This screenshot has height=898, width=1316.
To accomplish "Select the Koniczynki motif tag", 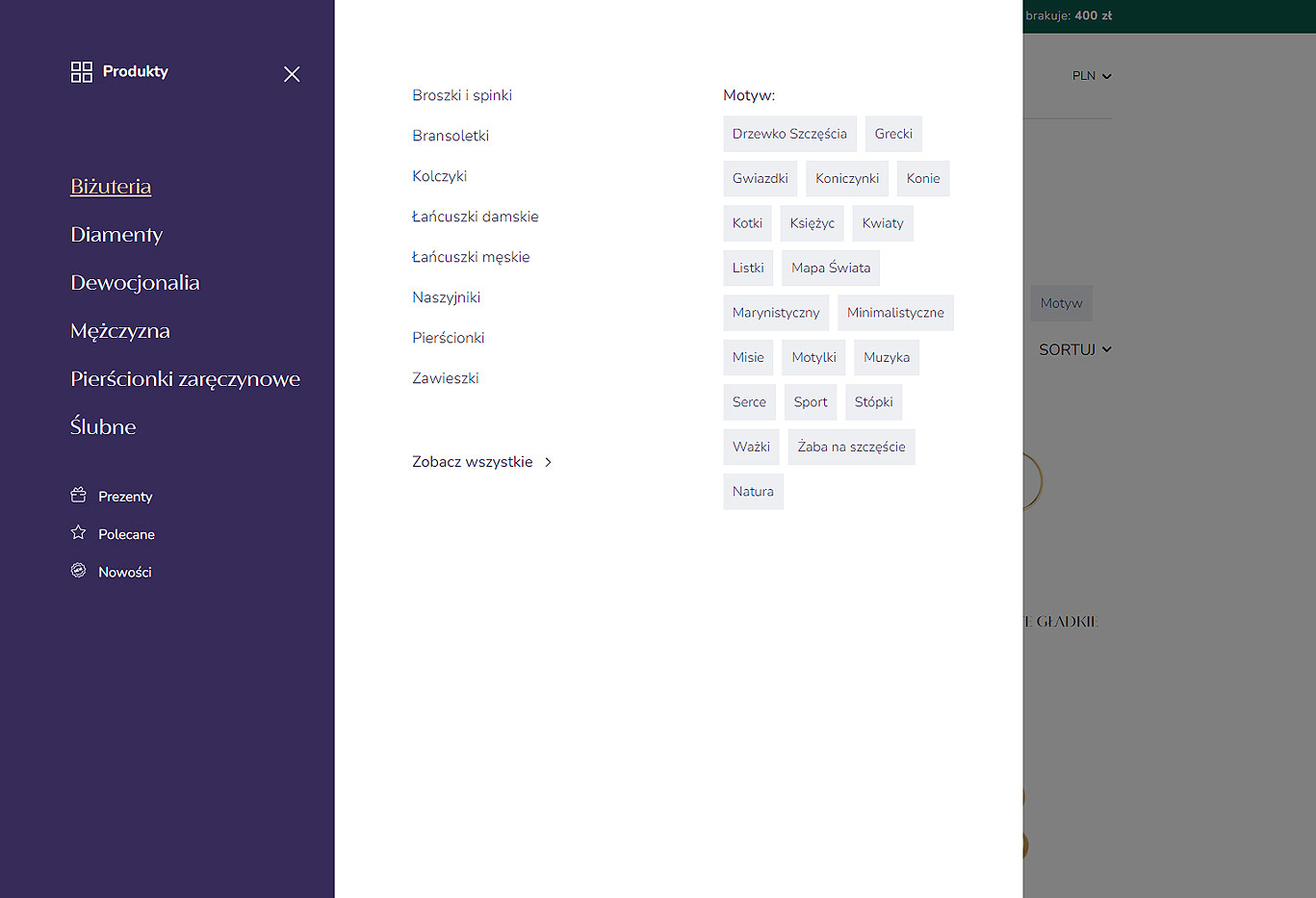I will click(x=847, y=179).
